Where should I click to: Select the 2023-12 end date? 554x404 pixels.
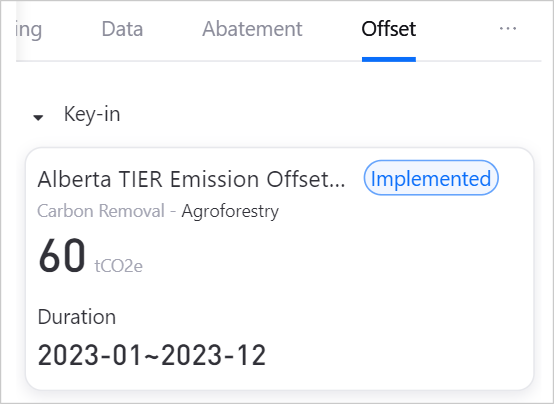point(213,355)
